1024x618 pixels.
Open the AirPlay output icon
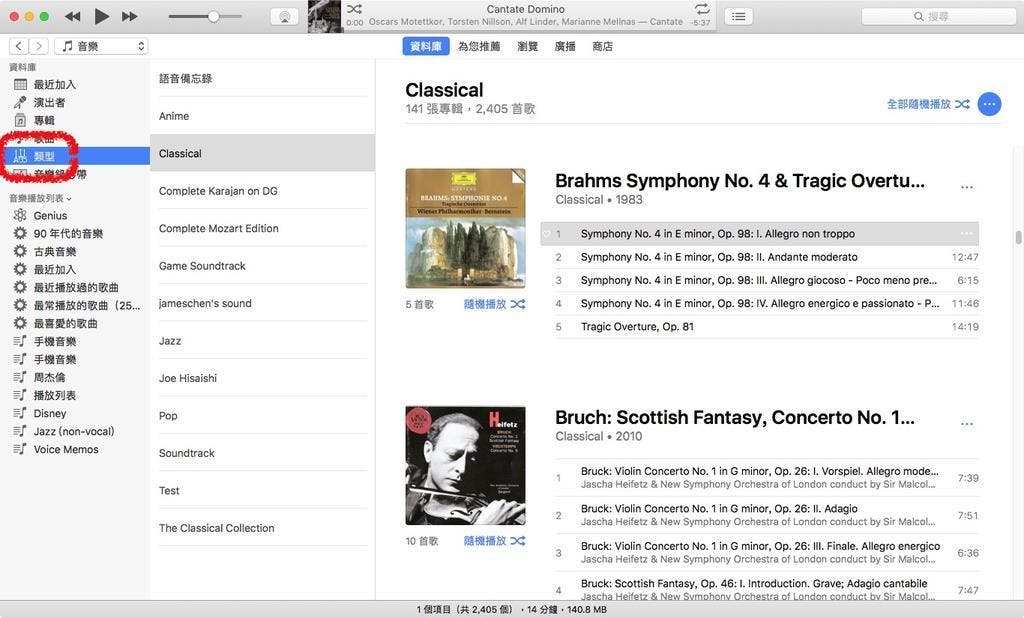(284, 17)
